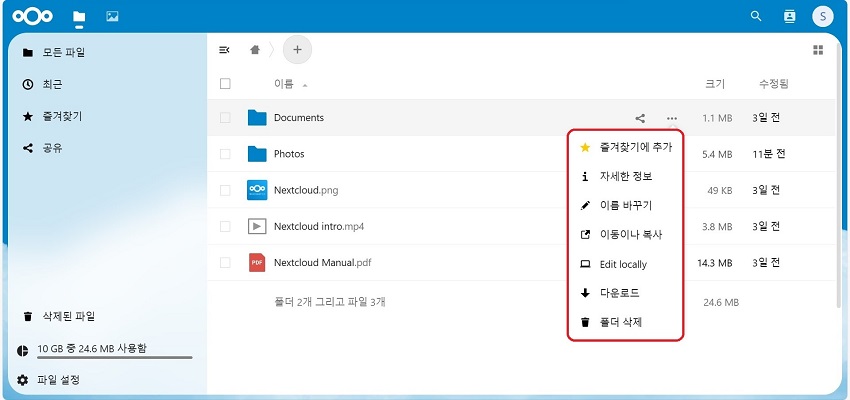Tick the Documents folder checkbox

pos(225,118)
